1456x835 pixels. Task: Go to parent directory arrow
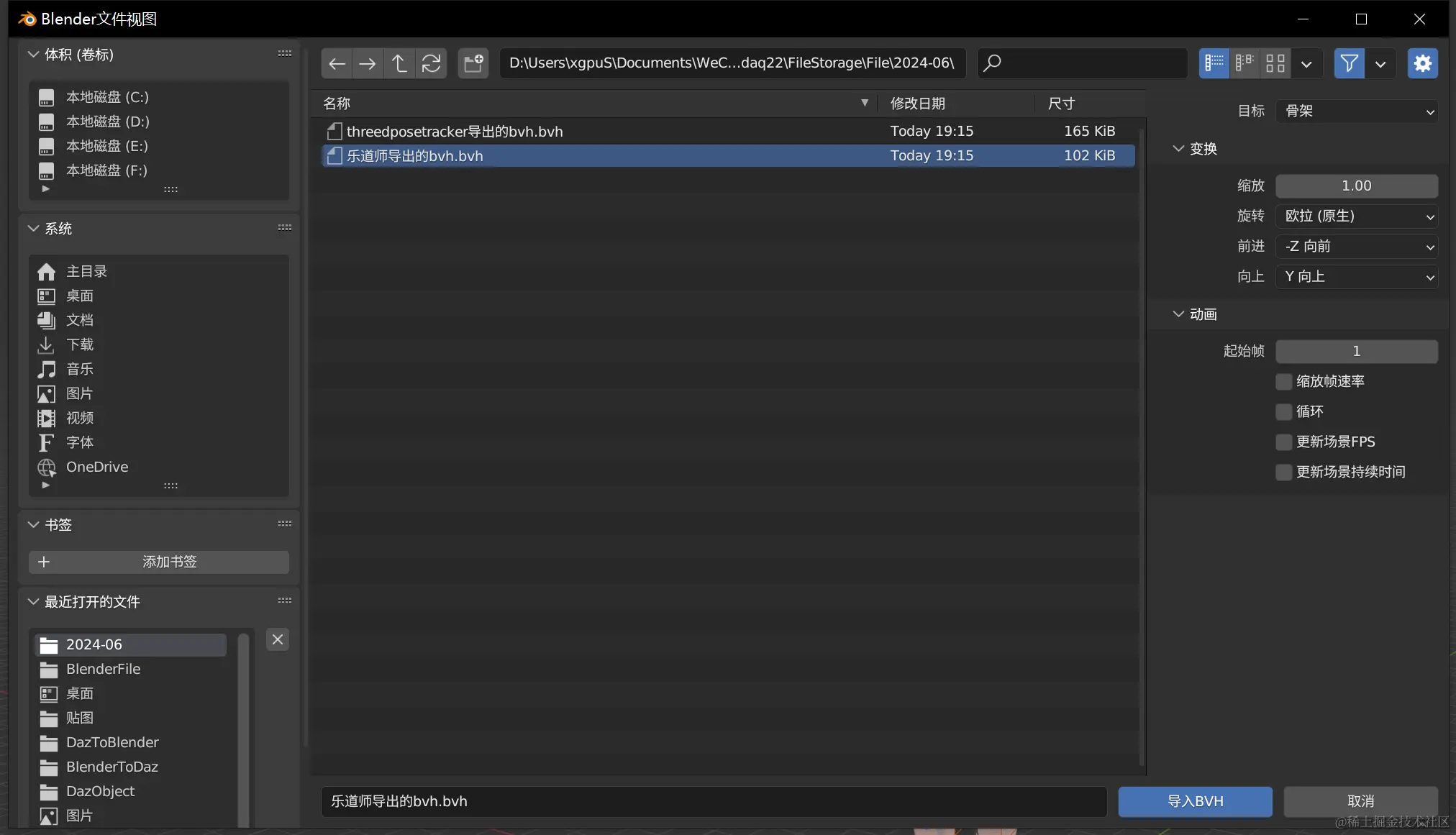(399, 63)
